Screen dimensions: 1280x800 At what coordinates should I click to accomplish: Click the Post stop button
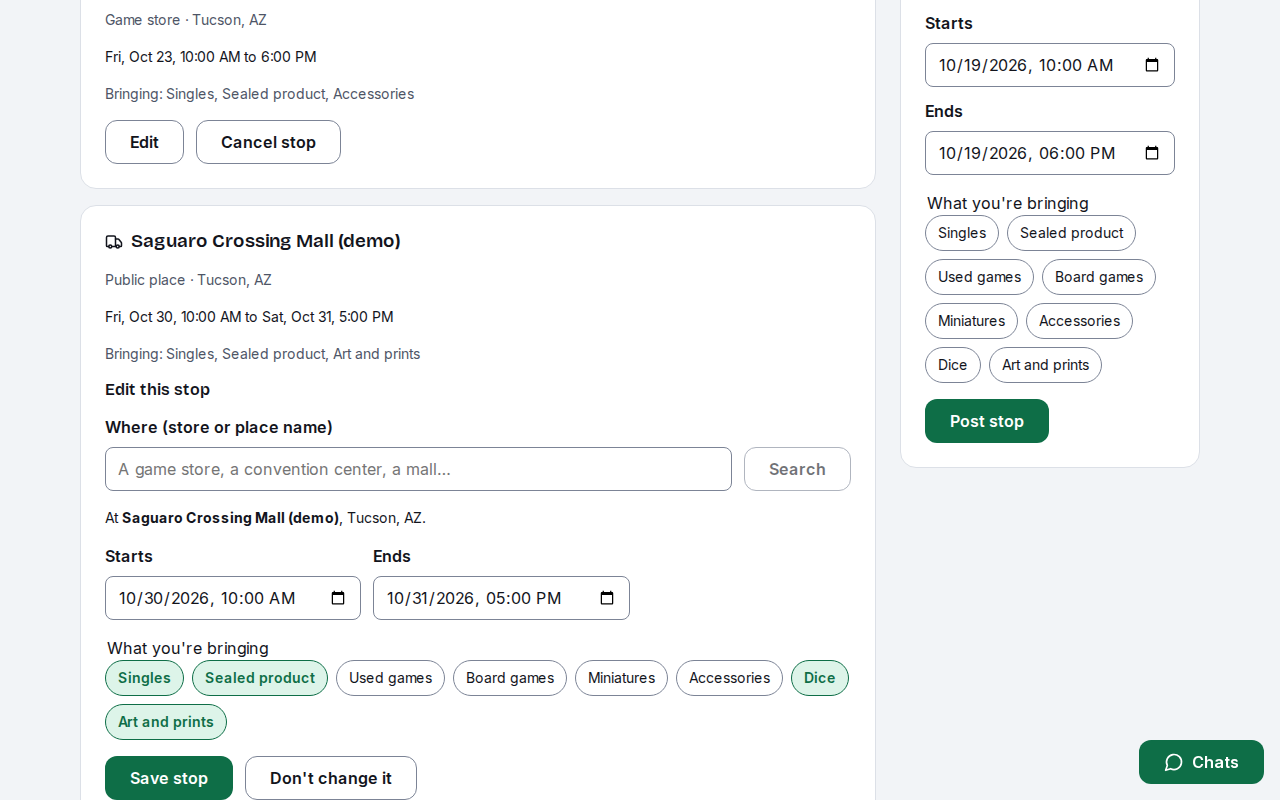tap(987, 421)
